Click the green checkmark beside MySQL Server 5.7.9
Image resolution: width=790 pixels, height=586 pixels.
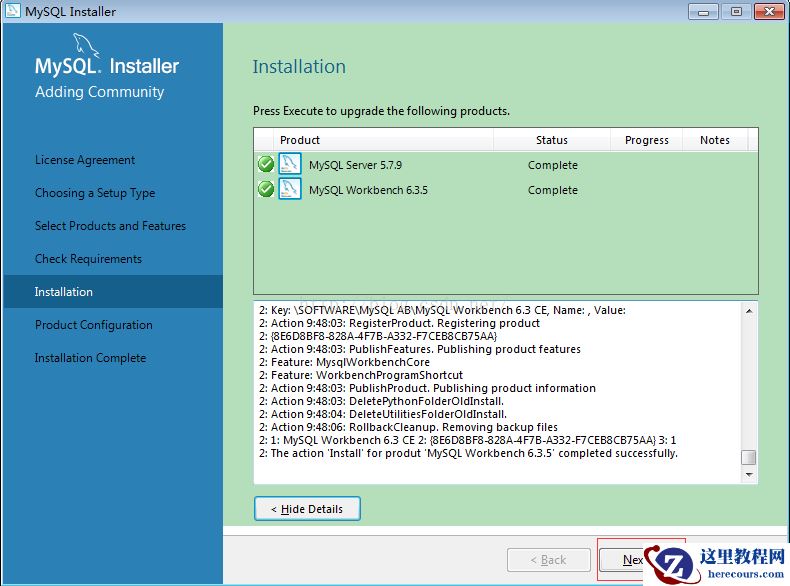(266, 164)
